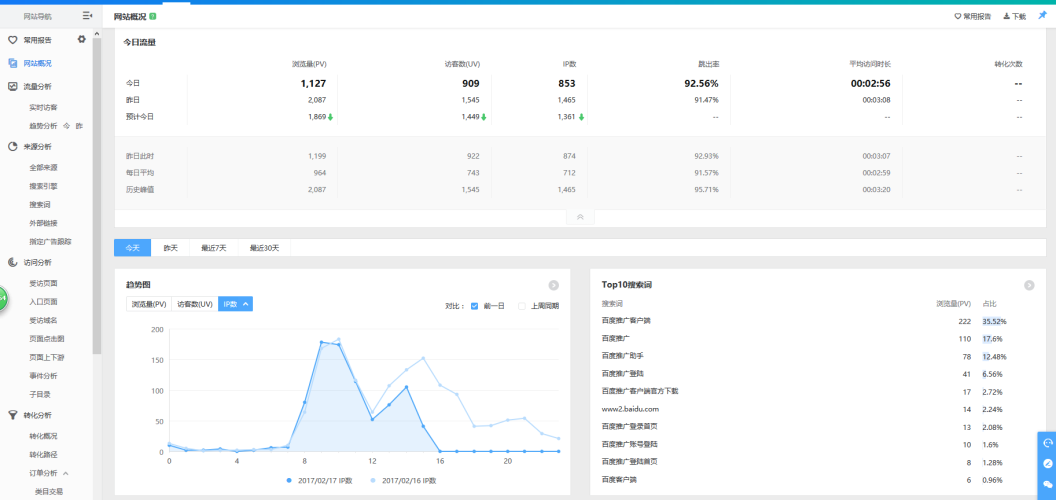
Task: Click the 14:00 data point on 2017/02/17 line
Action: (x=407, y=387)
